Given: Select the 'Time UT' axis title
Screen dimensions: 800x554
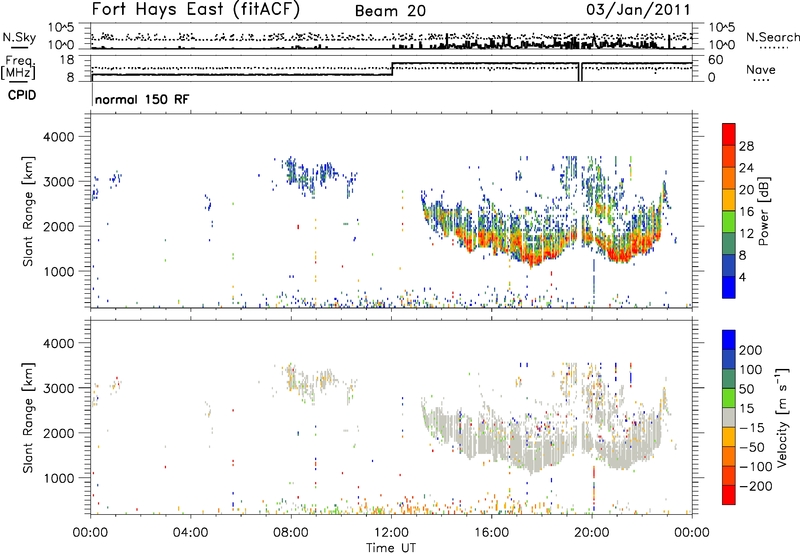Looking at the screenshot, I should pyautogui.click(x=391, y=547).
